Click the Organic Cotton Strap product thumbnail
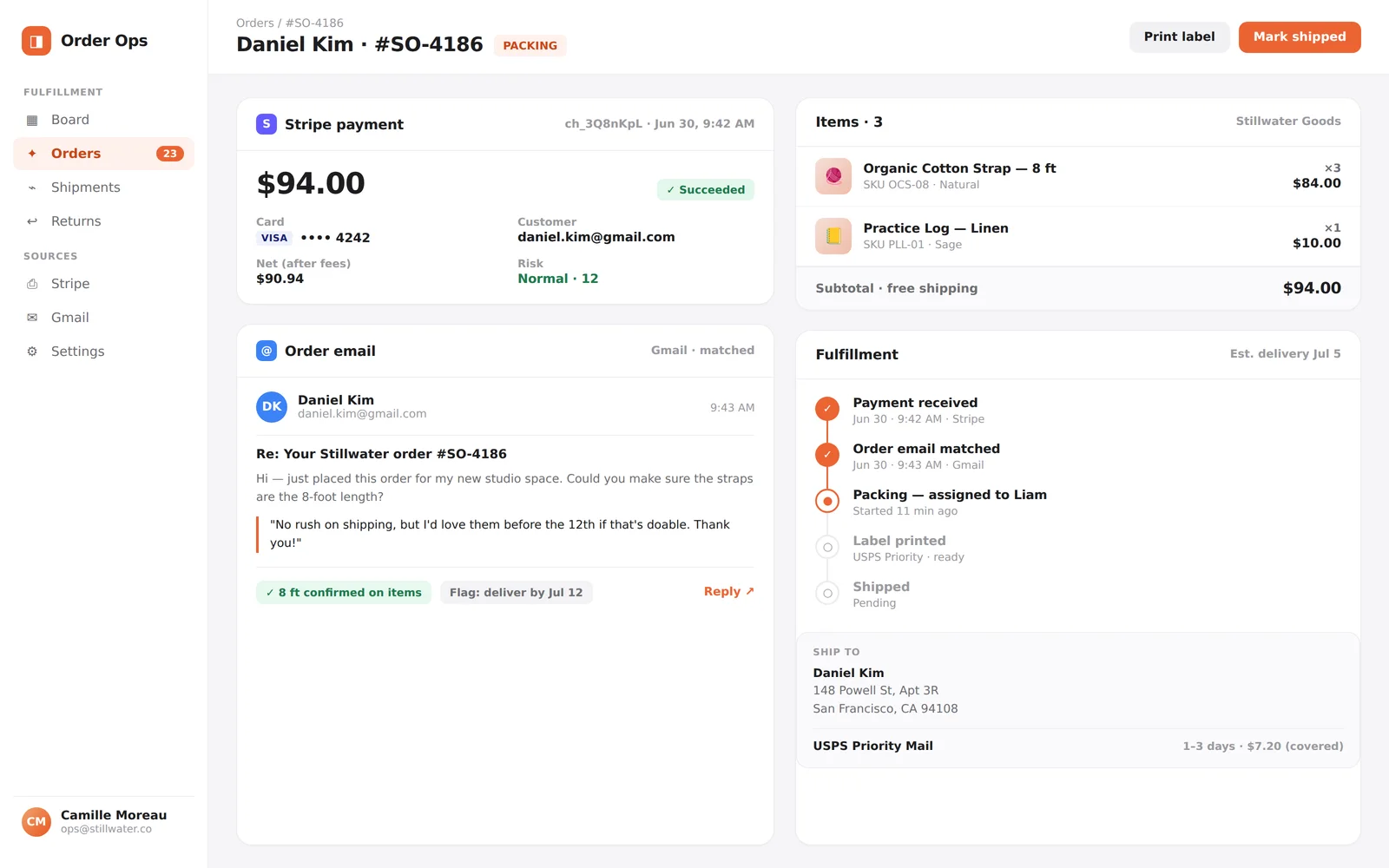This screenshot has height=868, width=1389. (833, 176)
